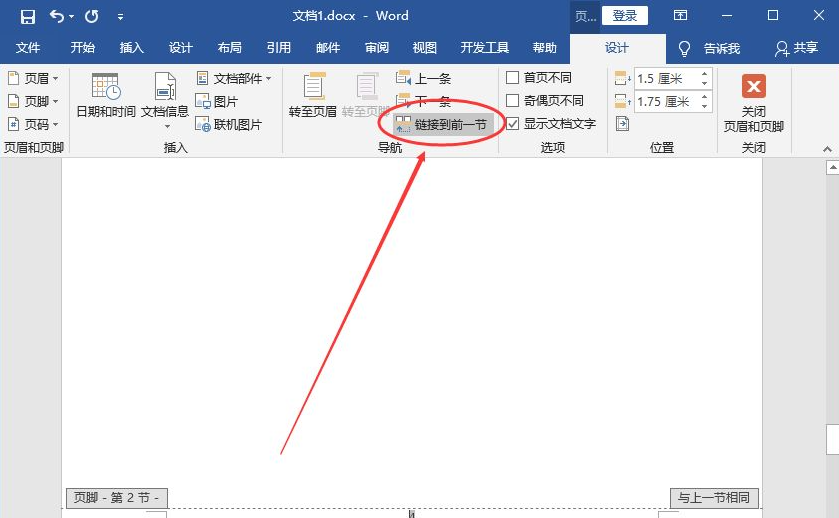Click 共享 Share button
839x518 pixels.
796,48
